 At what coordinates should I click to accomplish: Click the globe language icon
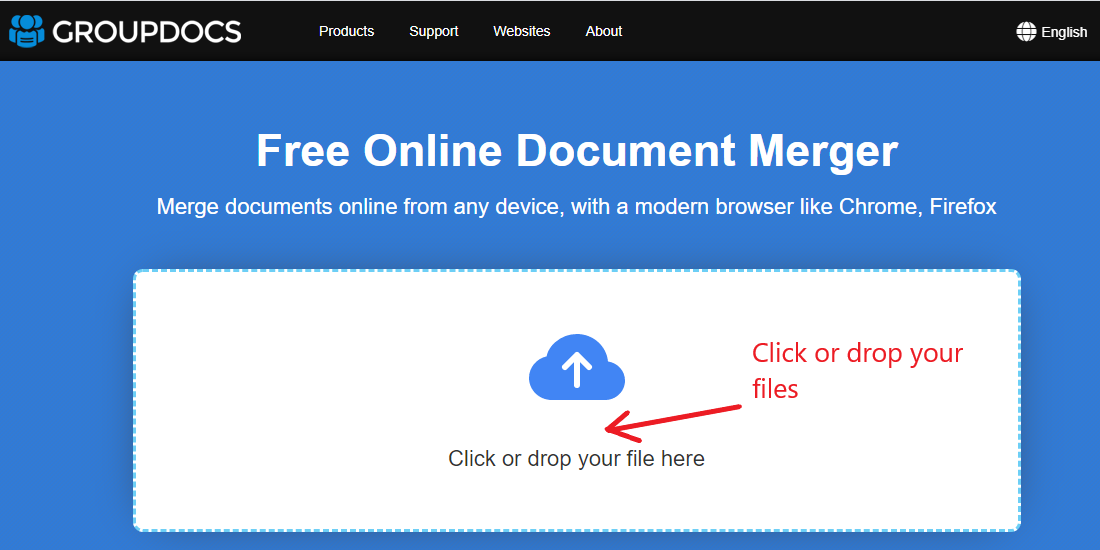(1026, 31)
